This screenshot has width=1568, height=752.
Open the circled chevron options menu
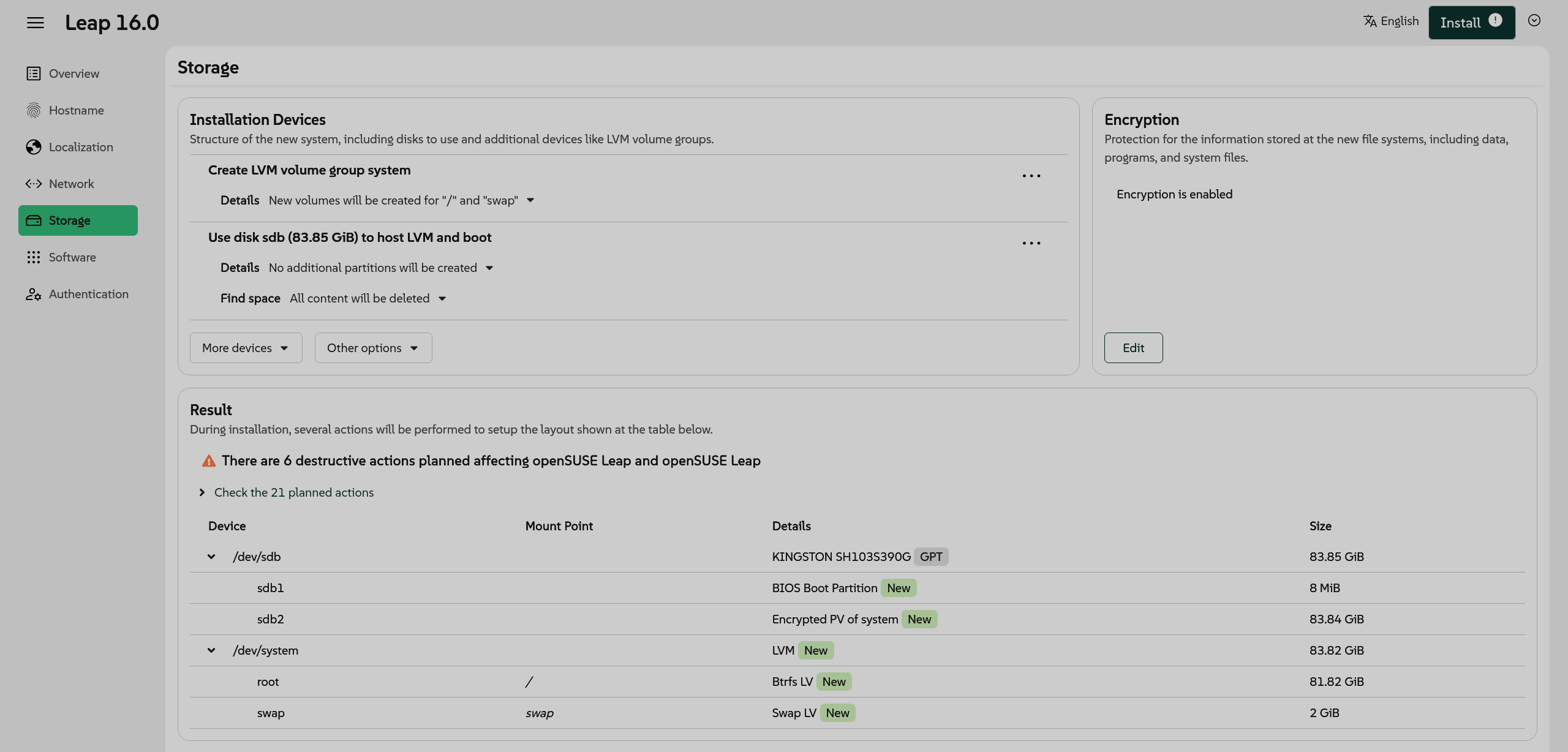(1534, 21)
